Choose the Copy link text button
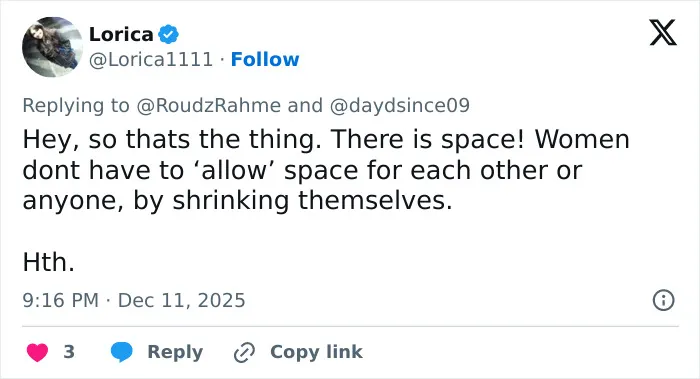 (316, 352)
